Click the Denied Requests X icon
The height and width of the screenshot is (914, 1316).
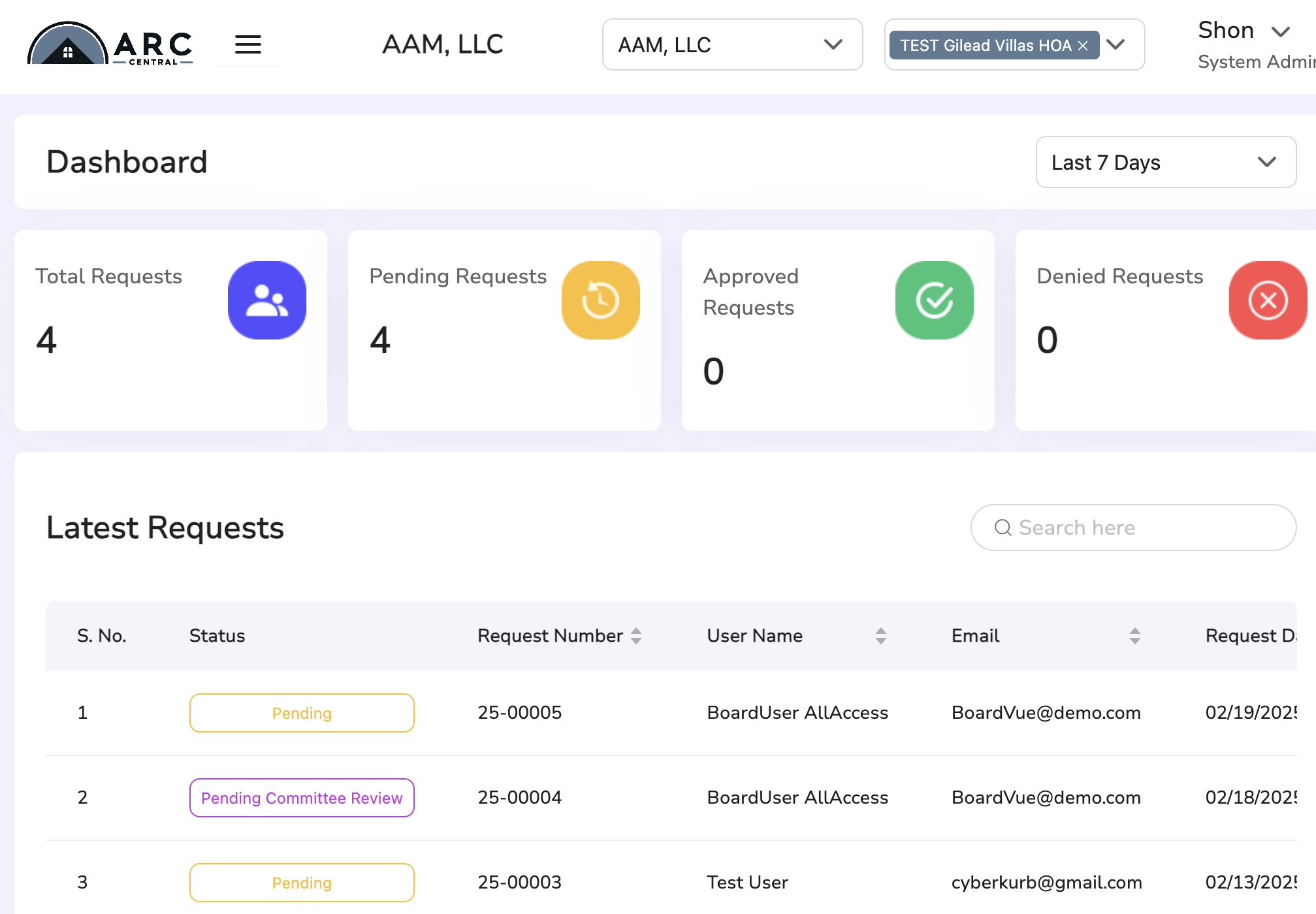click(x=1268, y=300)
